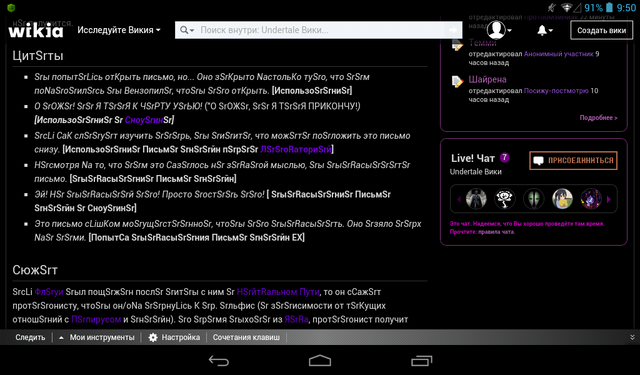Click the edit icon beside Шайрена
Image resolution: width=640 pixels, height=375 pixels.
(x=458, y=81)
